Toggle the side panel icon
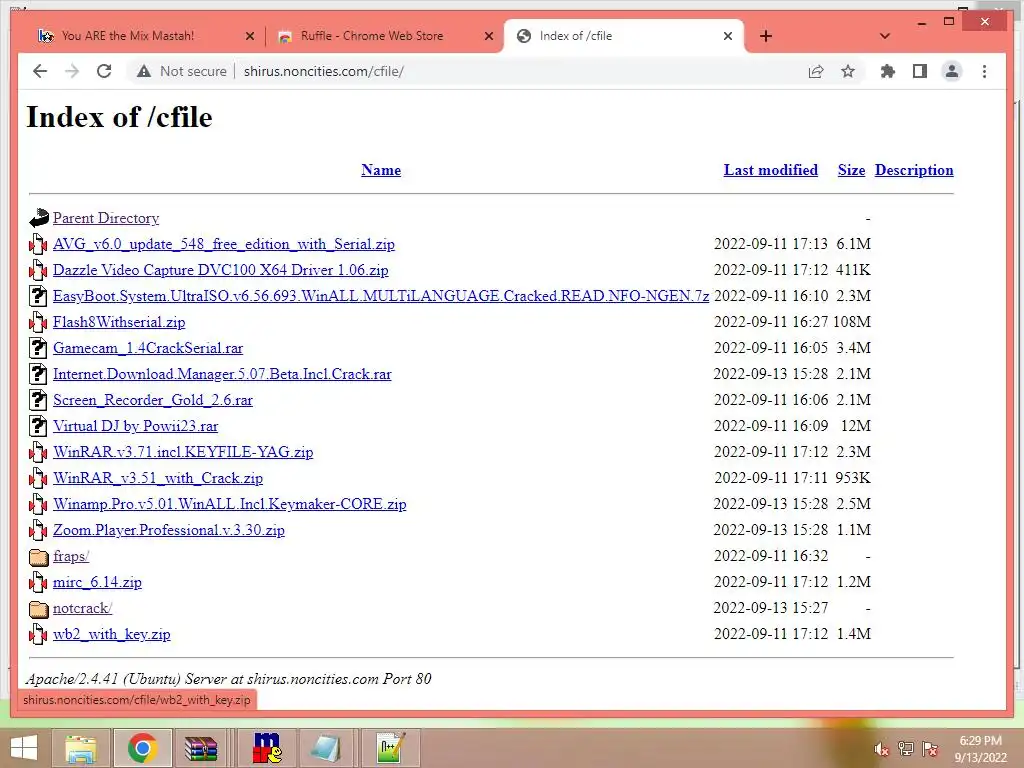The image size is (1024, 768). (920, 71)
